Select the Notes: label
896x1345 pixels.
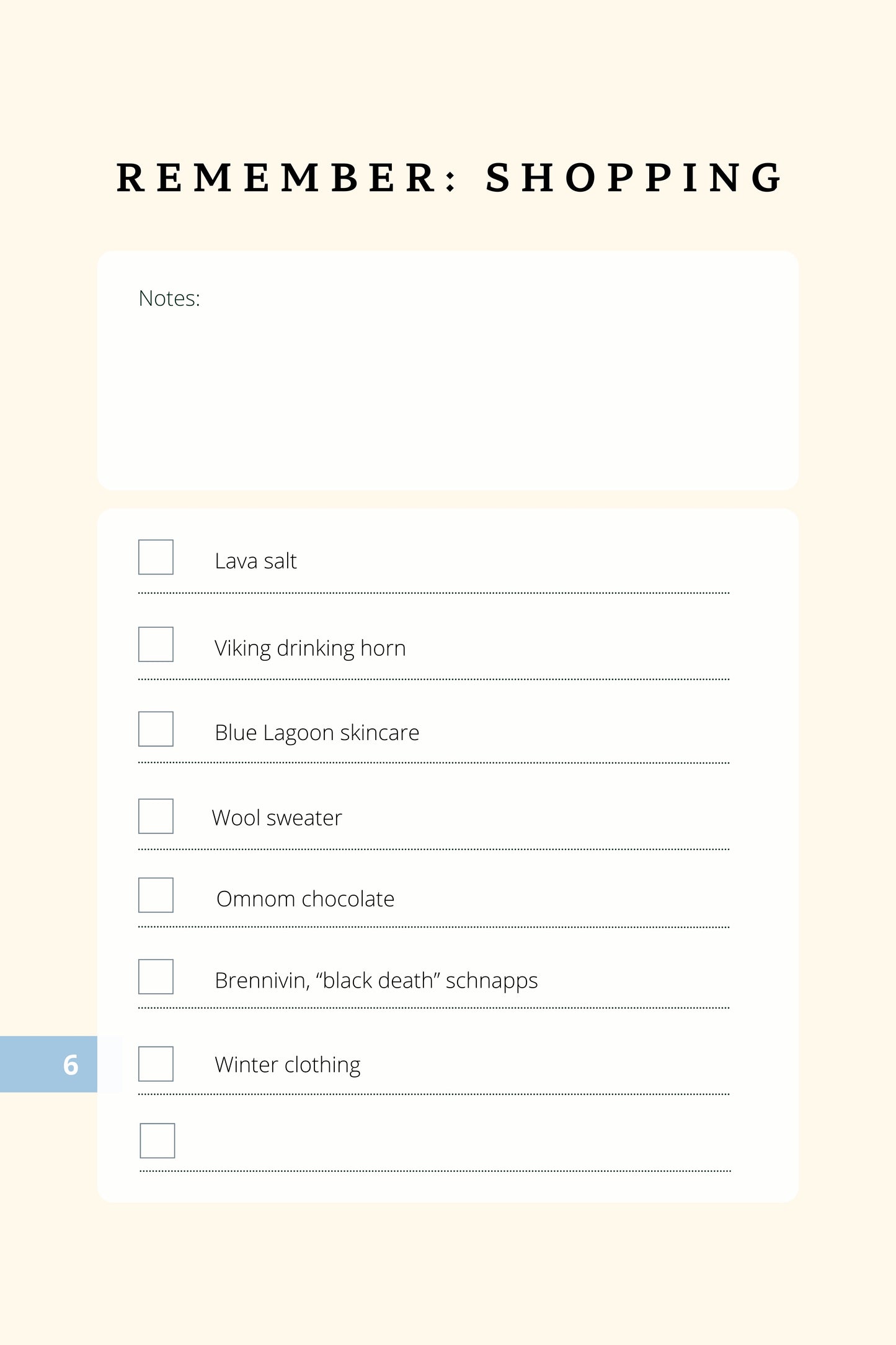[169, 298]
